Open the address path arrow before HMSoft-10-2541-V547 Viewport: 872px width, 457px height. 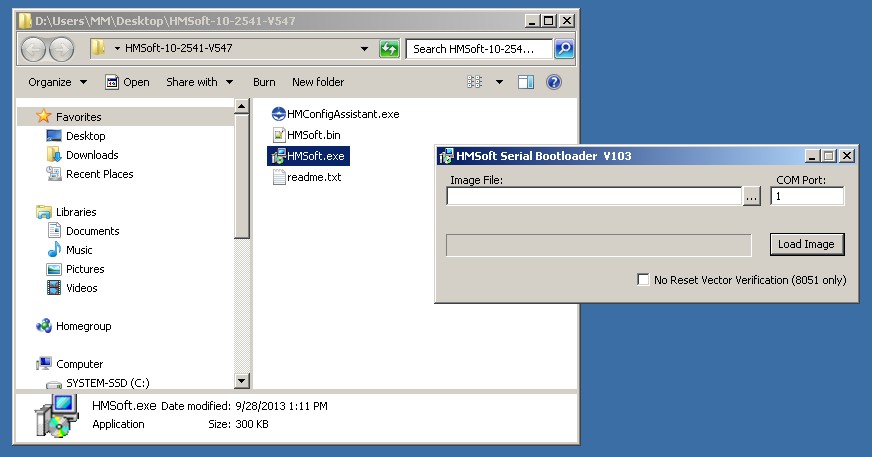point(117,48)
